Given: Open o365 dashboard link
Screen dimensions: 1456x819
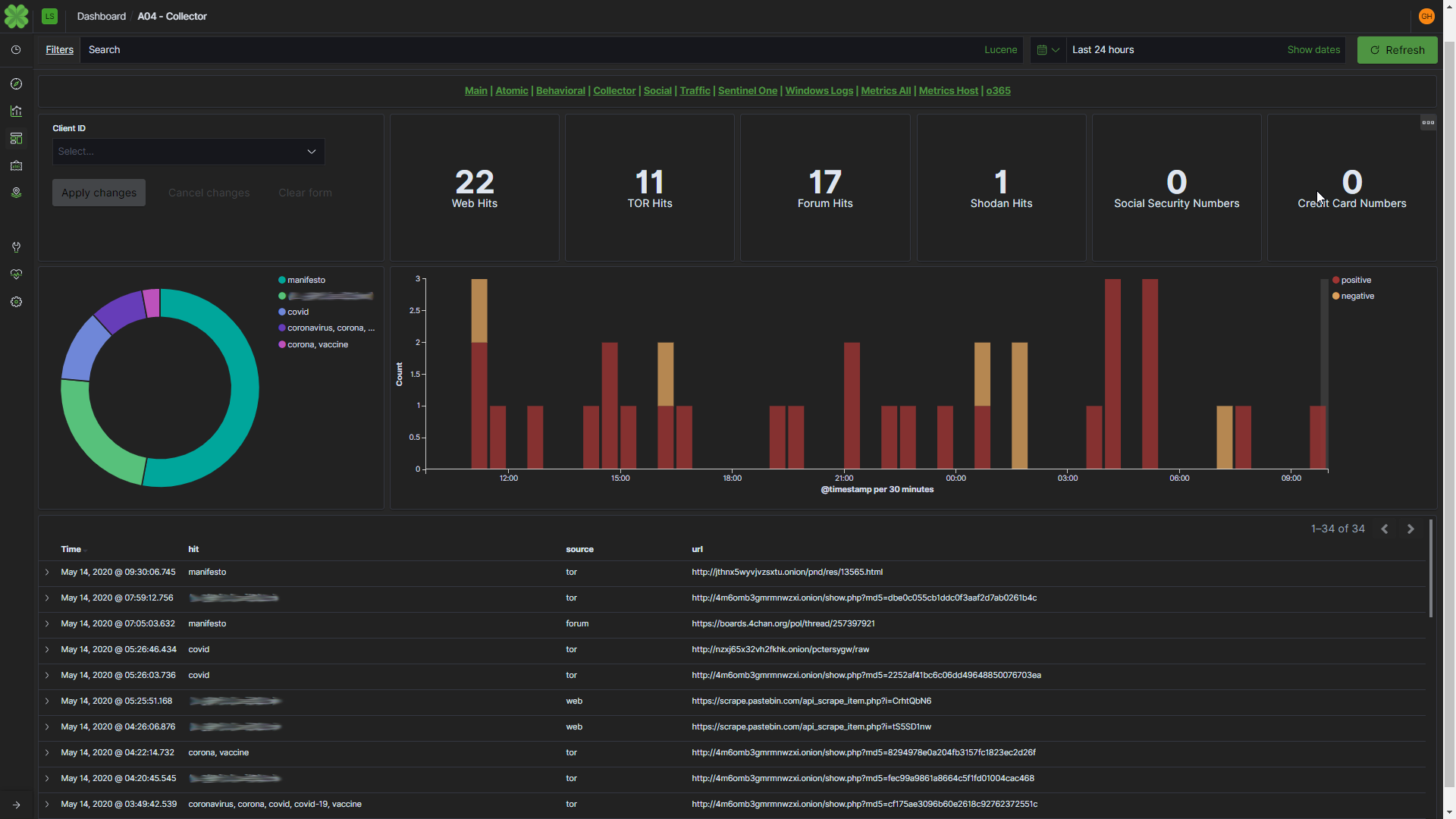Looking at the screenshot, I should (x=998, y=91).
